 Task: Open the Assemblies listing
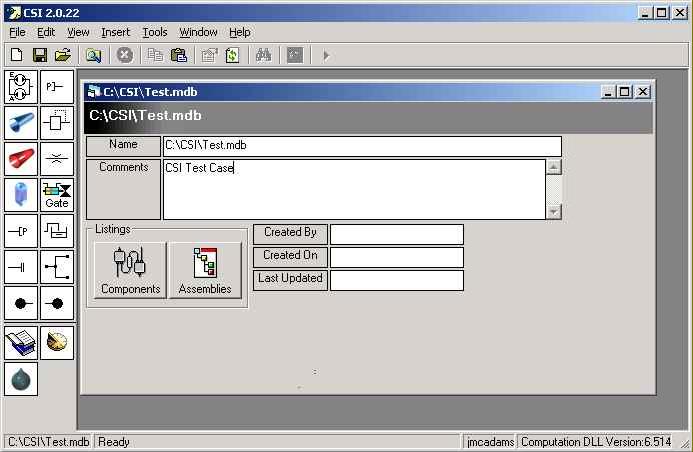(205, 270)
